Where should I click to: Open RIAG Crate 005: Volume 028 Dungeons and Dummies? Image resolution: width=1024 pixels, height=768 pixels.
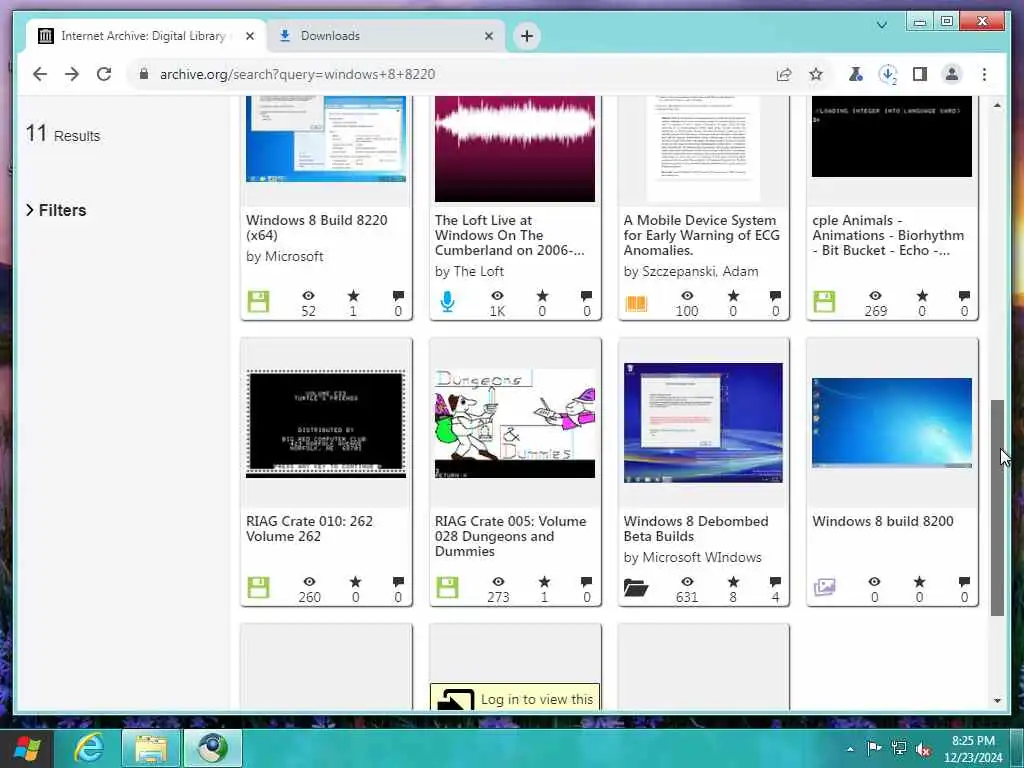pos(511,536)
